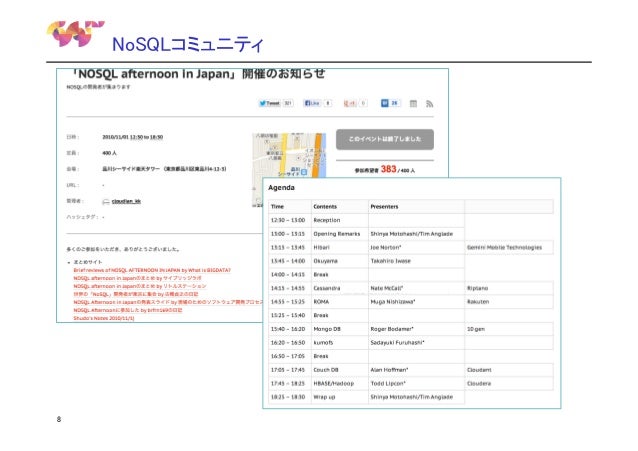Click the Time column header
The image size is (638, 451).
[x=290, y=206]
